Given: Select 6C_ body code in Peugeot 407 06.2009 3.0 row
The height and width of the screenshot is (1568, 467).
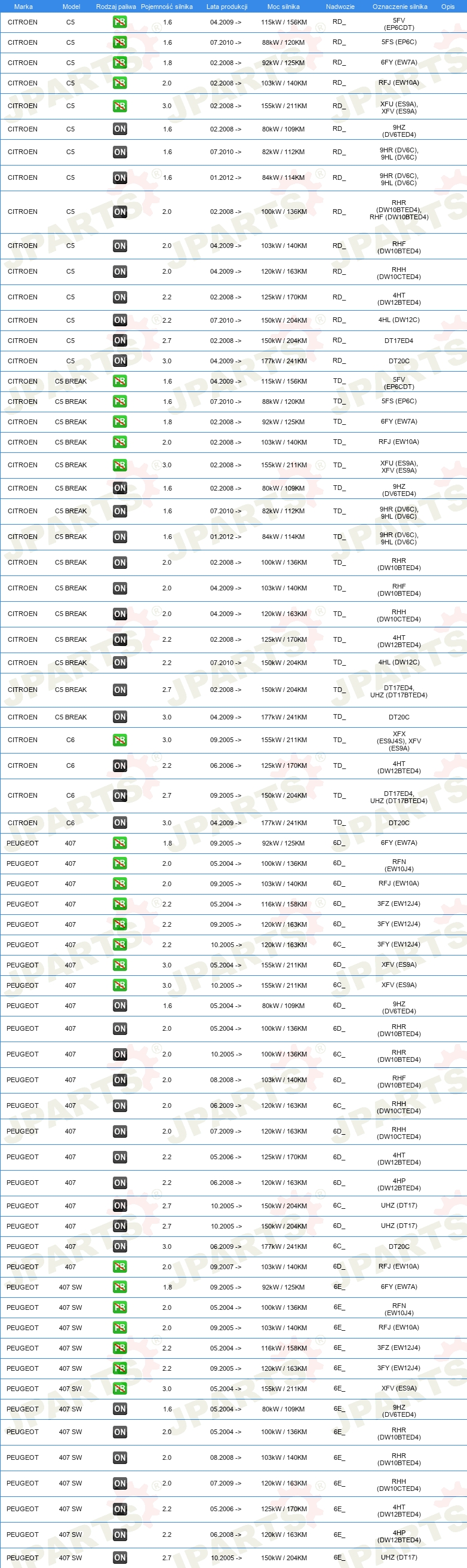Looking at the screenshot, I should [339, 1246].
